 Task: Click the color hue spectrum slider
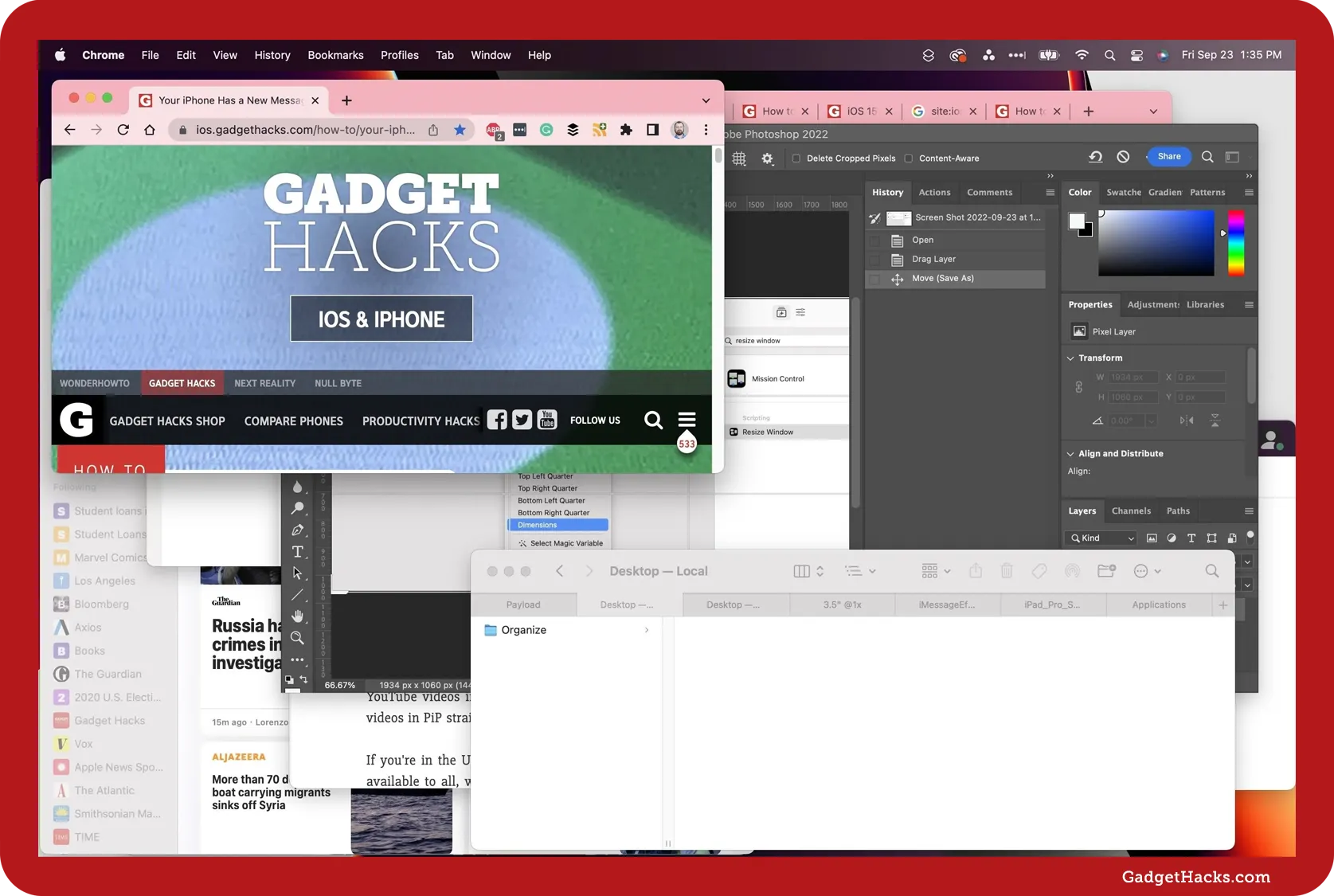1236,243
